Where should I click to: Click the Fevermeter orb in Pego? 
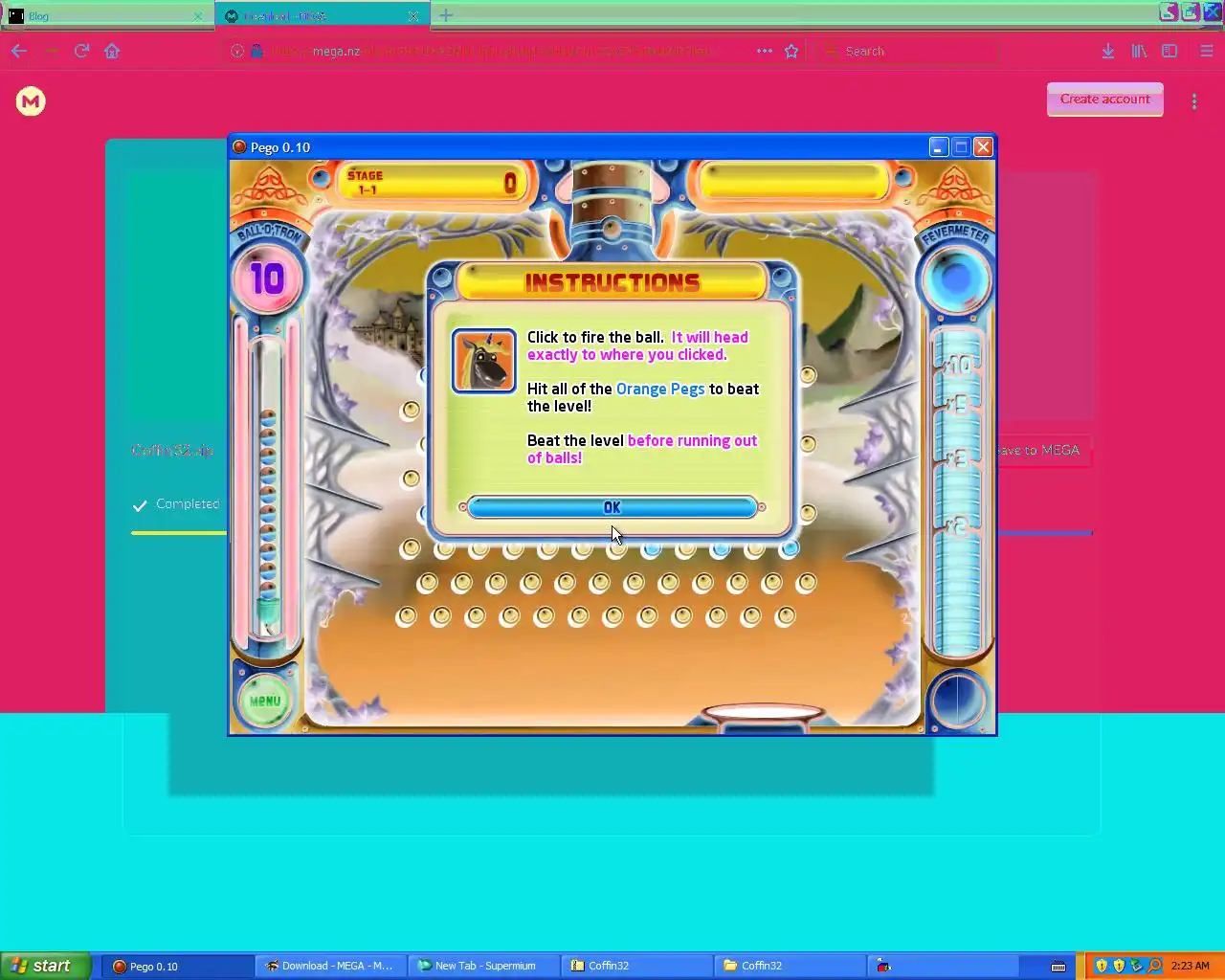[x=954, y=279]
